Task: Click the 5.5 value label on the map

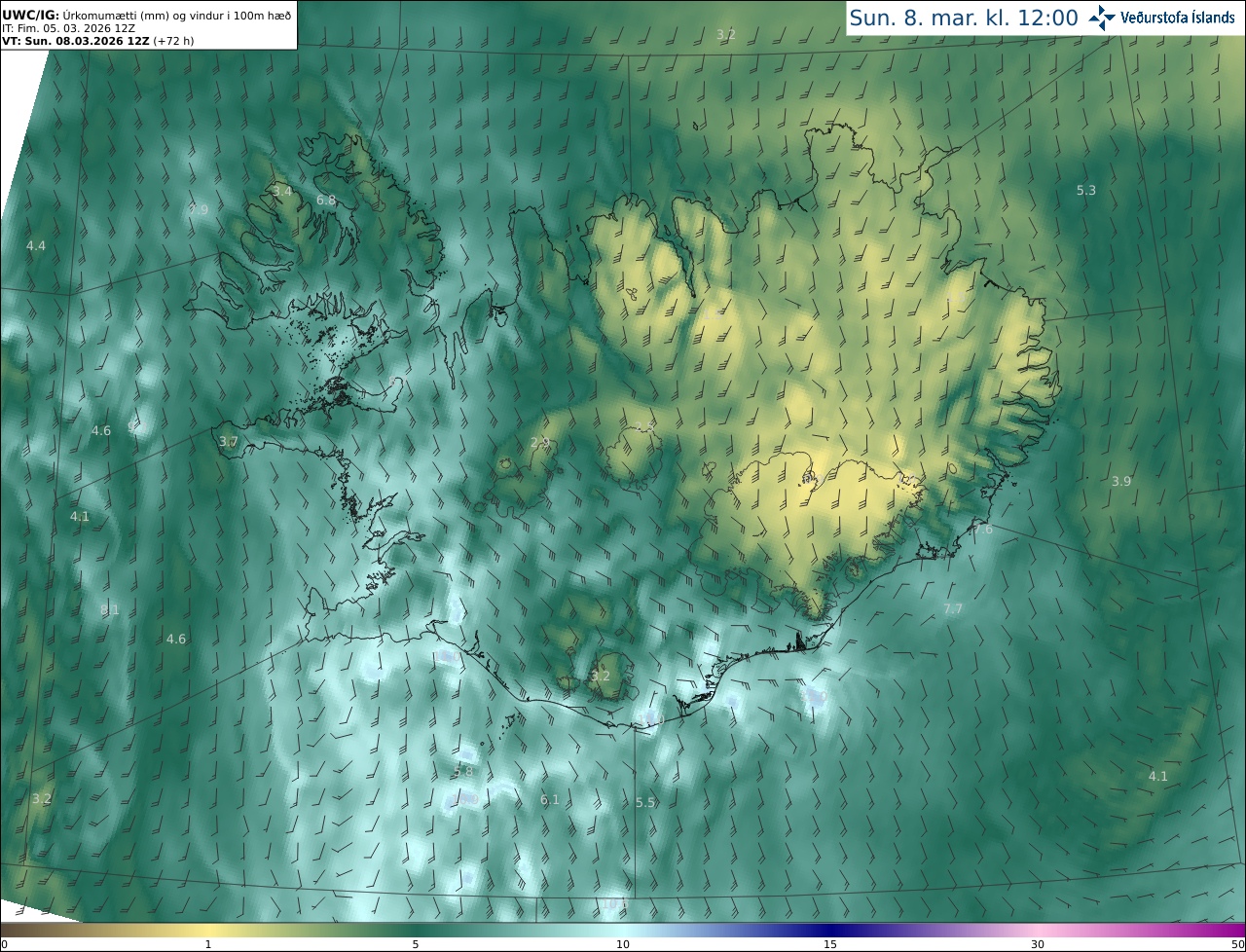Action: point(645,803)
